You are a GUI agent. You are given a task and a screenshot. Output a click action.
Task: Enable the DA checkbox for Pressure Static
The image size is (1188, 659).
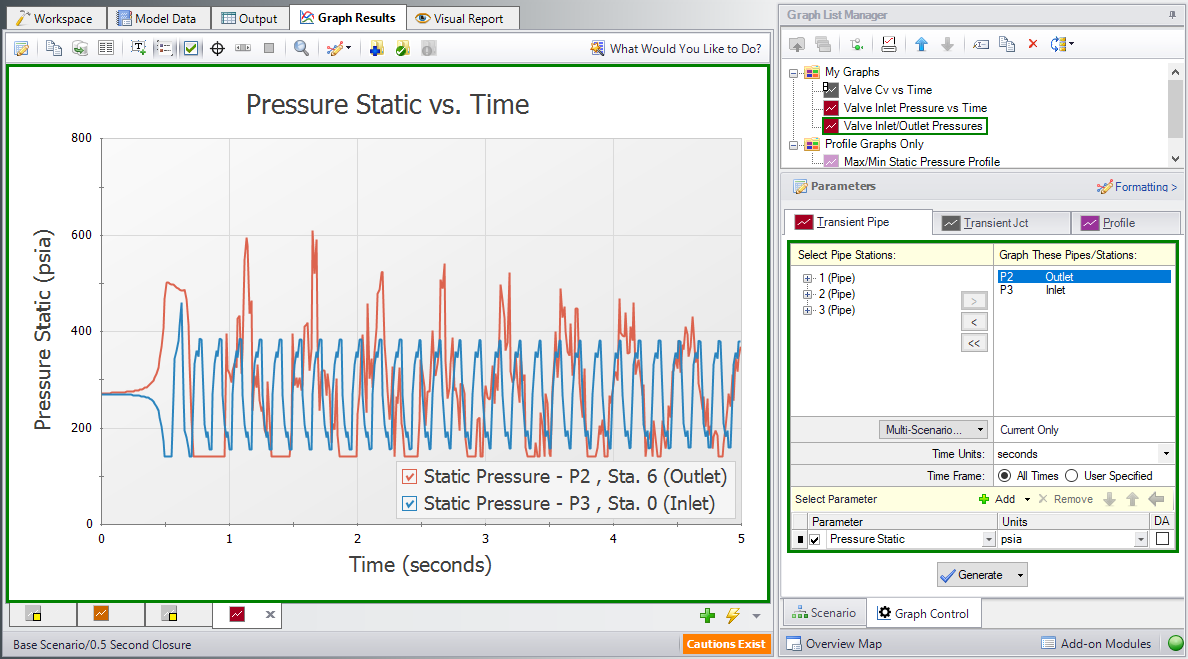point(1162,539)
